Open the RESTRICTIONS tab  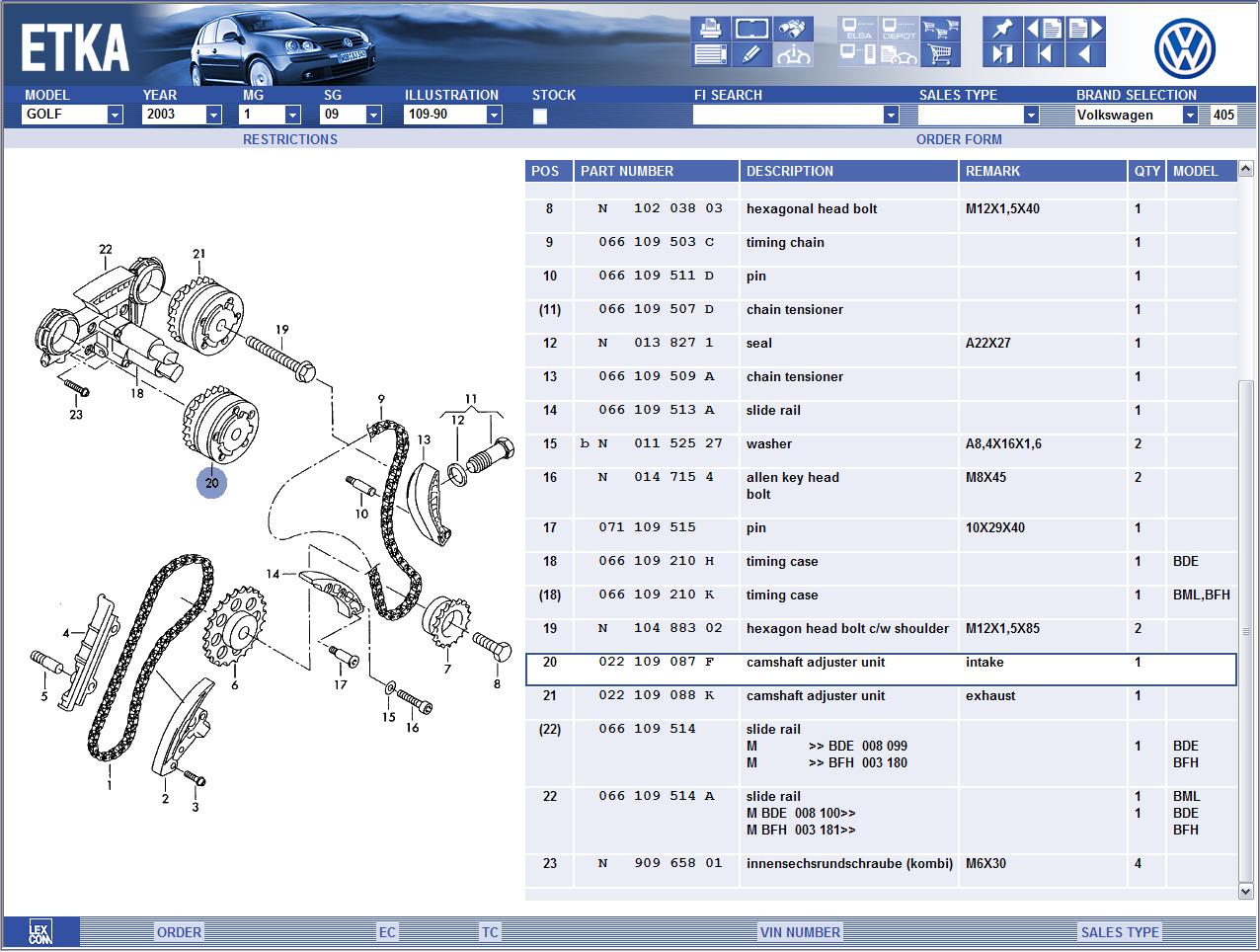coord(290,139)
